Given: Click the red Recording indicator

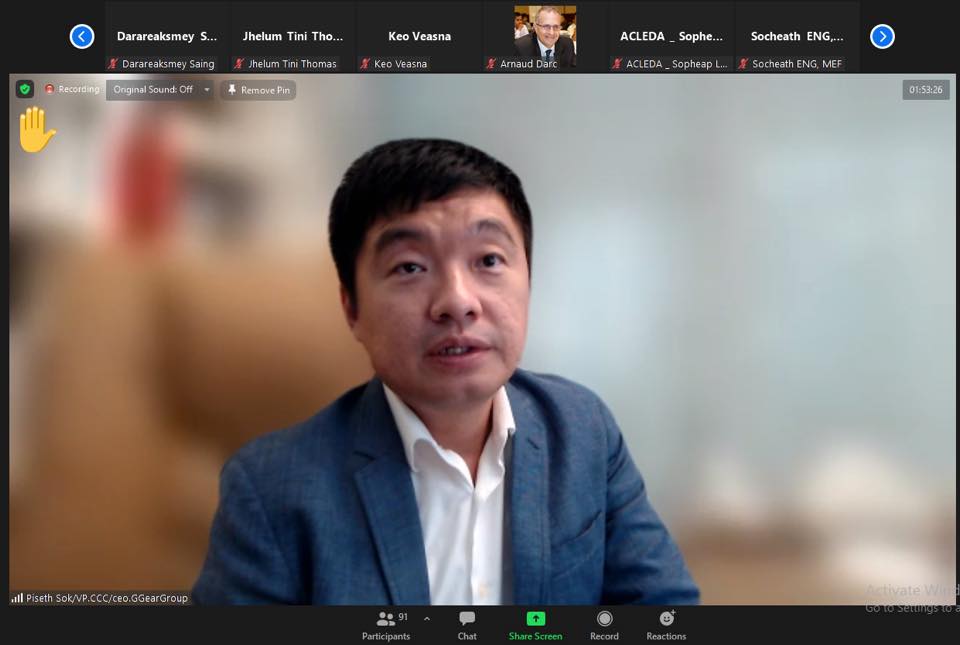Looking at the screenshot, I should [x=72, y=89].
